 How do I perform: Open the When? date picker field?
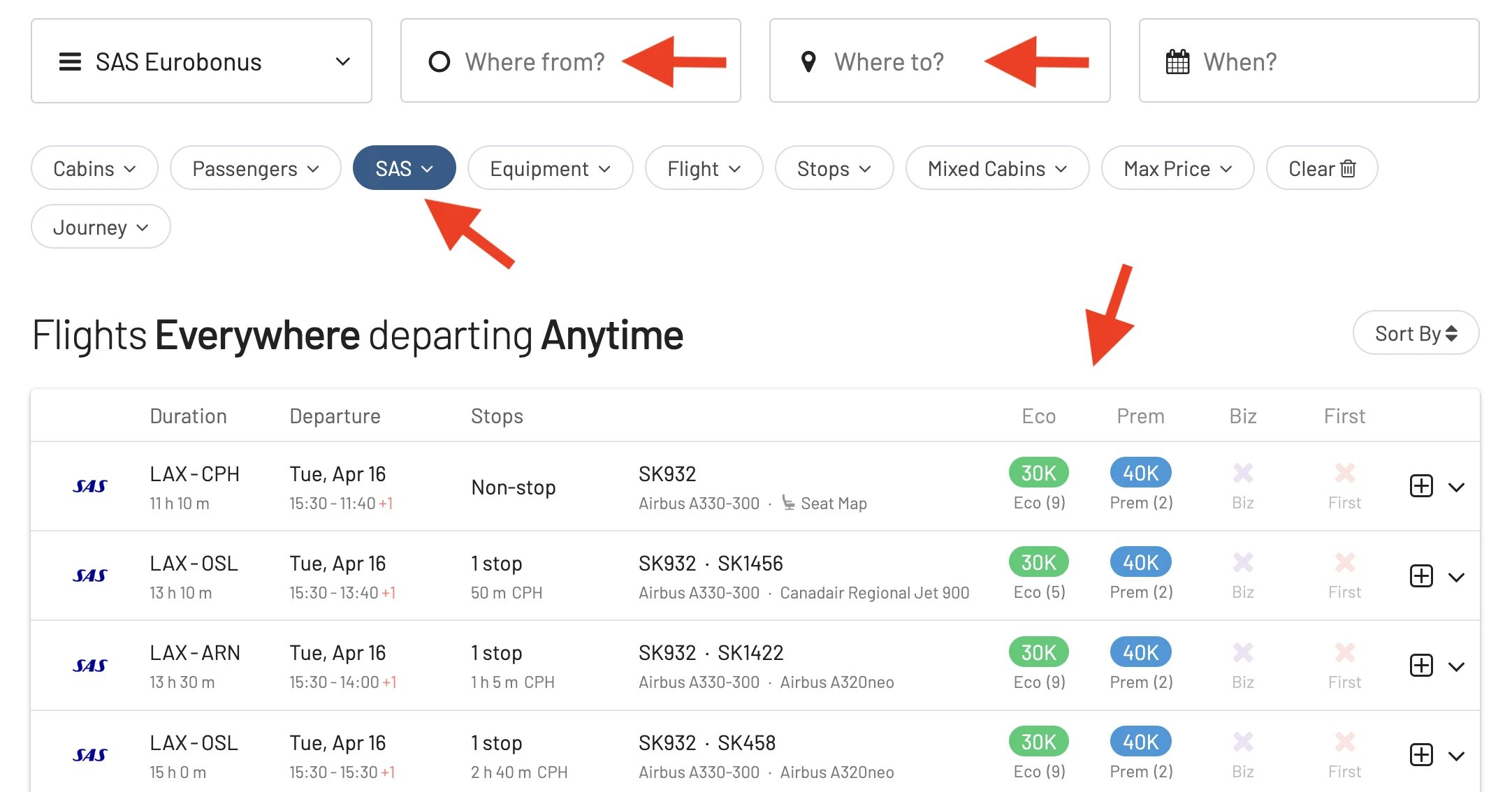pos(1309,61)
